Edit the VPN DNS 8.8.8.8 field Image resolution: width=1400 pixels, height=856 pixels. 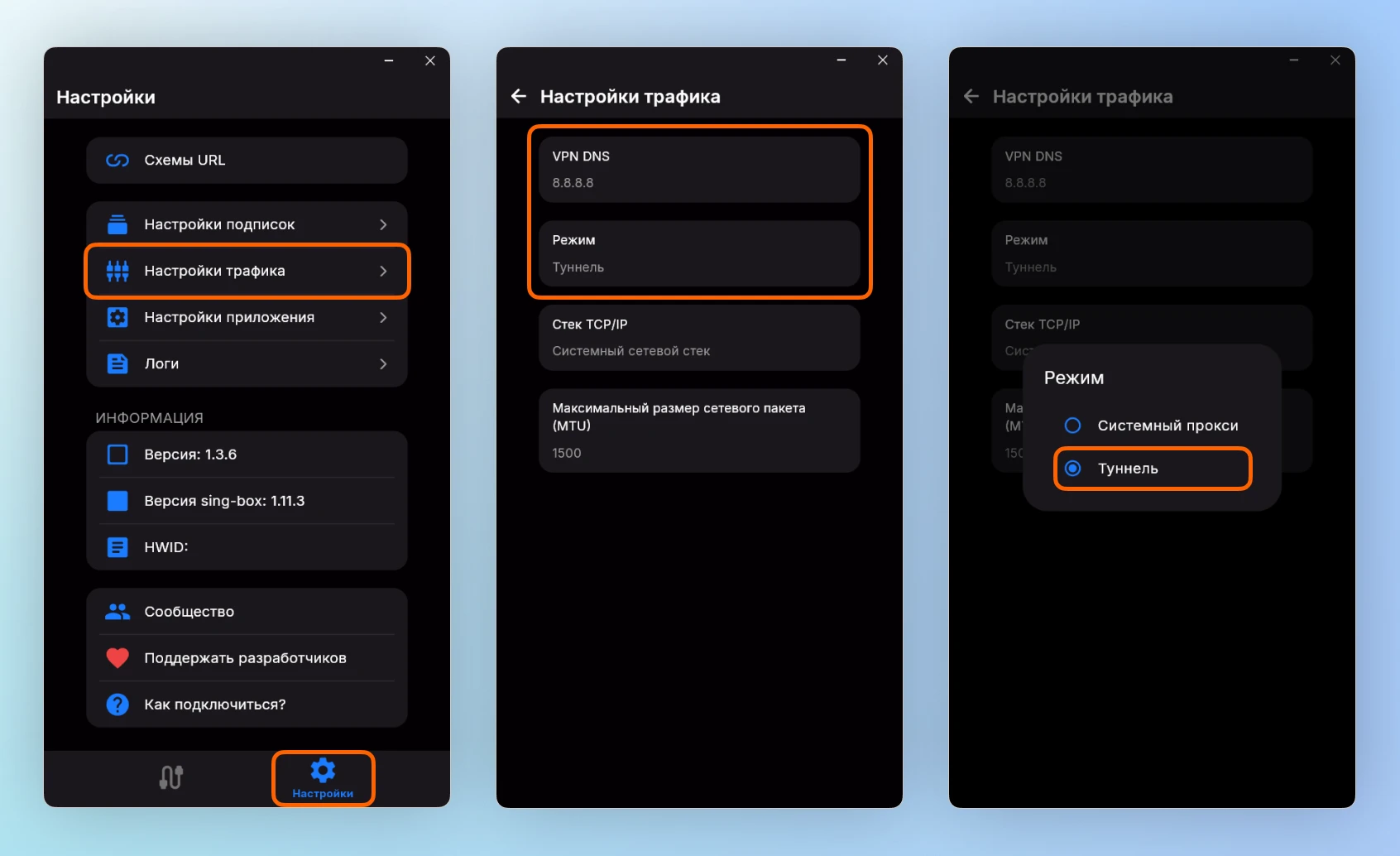(x=699, y=170)
